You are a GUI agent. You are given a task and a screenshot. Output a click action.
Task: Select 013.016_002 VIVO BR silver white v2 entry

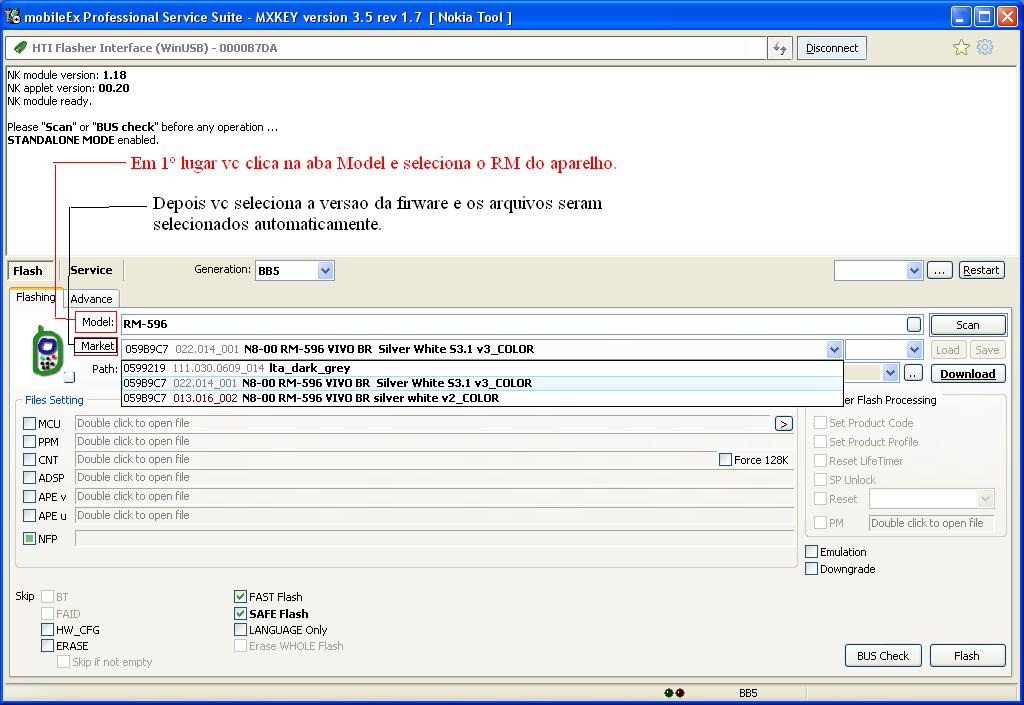pyautogui.click(x=482, y=398)
